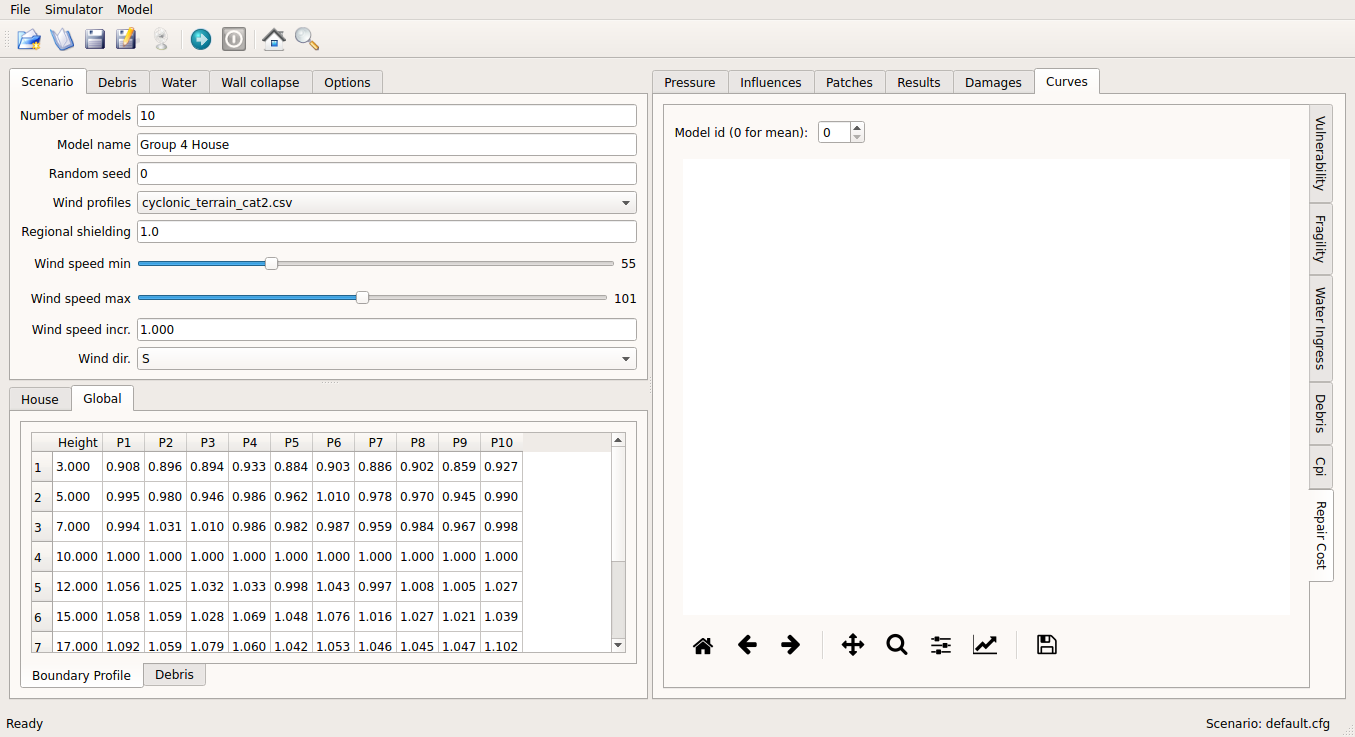Run the simulation with blue arrow icon
The width and height of the screenshot is (1355, 737).
point(201,39)
